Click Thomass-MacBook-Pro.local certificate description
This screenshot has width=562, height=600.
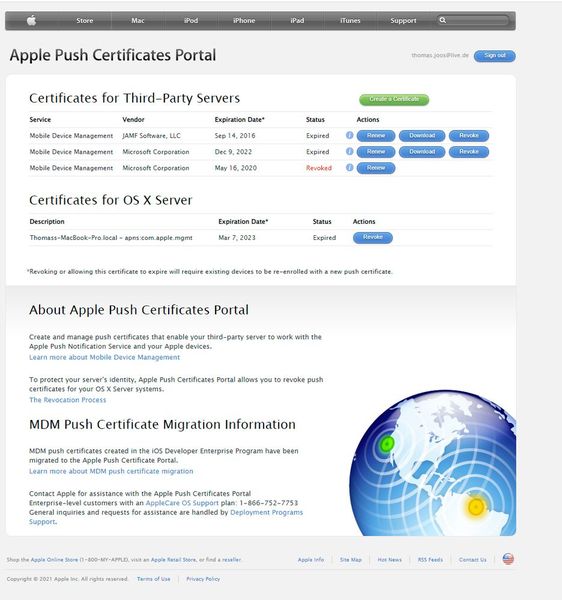(111, 238)
